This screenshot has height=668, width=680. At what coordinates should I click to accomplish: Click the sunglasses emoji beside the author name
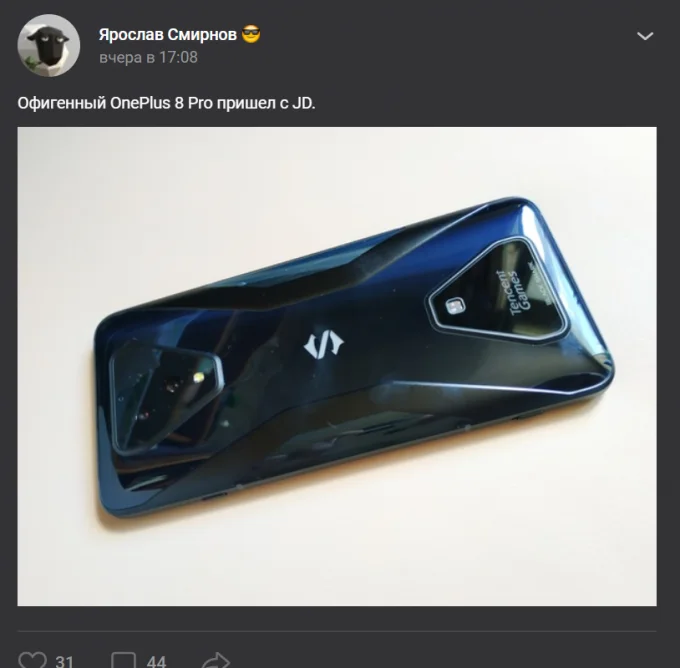click(x=251, y=34)
